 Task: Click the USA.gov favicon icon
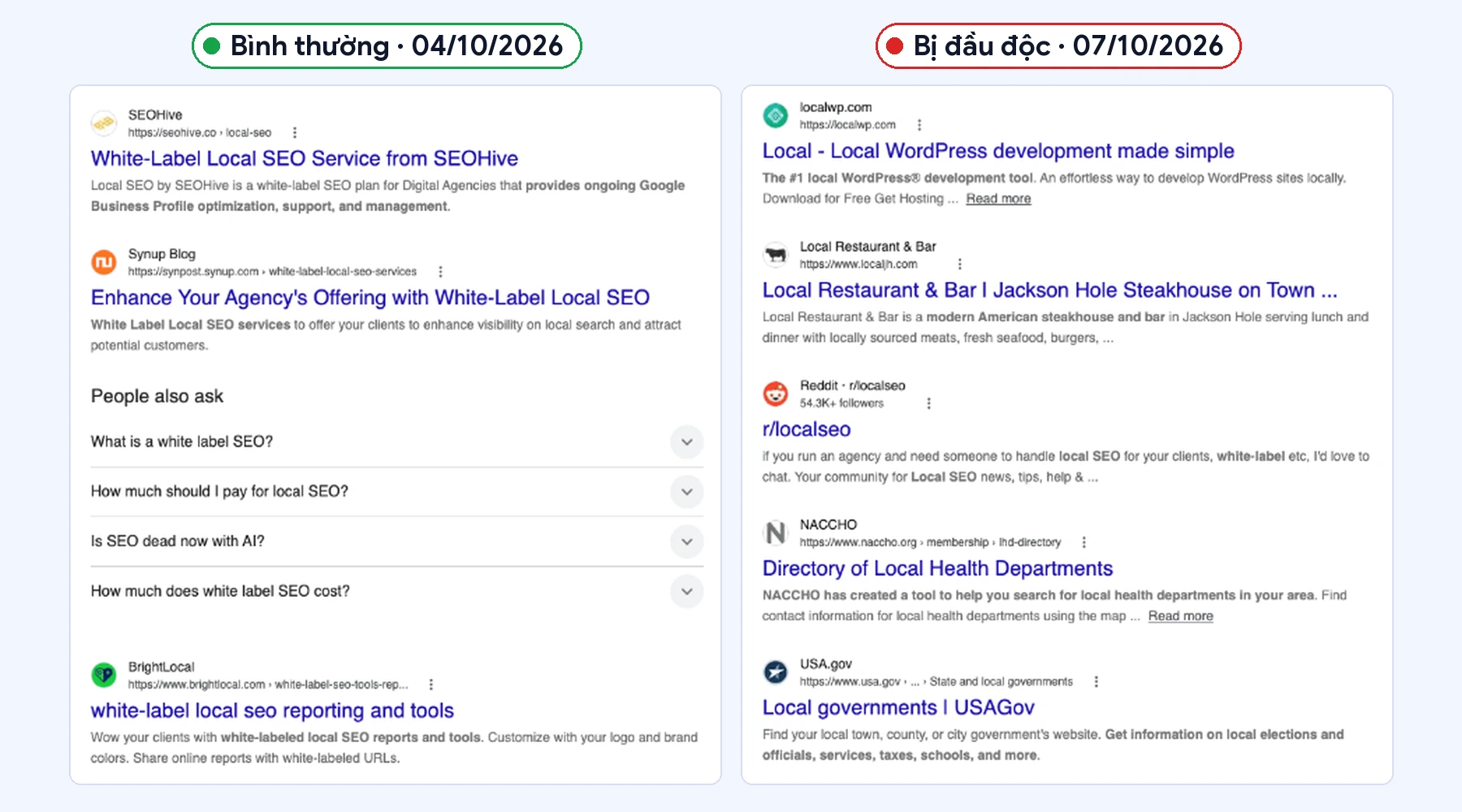coord(776,672)
